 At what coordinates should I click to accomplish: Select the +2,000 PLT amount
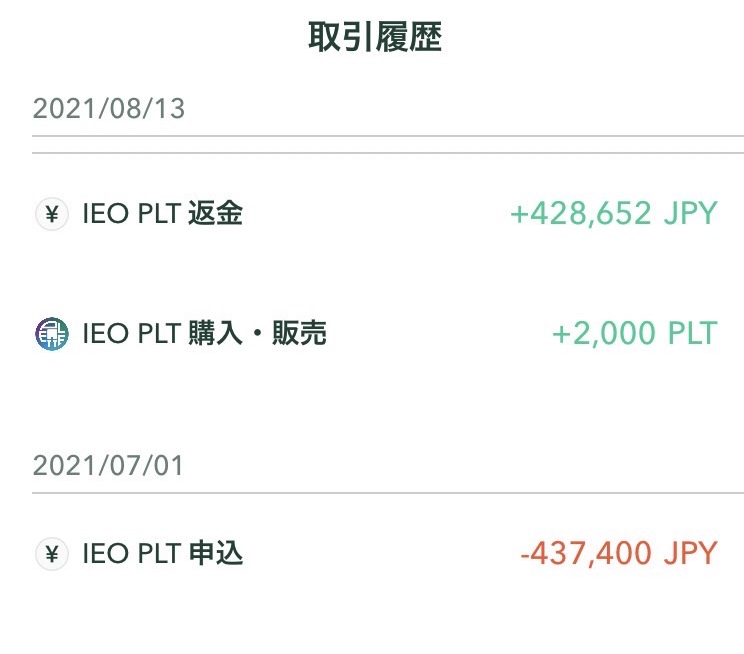635,333
